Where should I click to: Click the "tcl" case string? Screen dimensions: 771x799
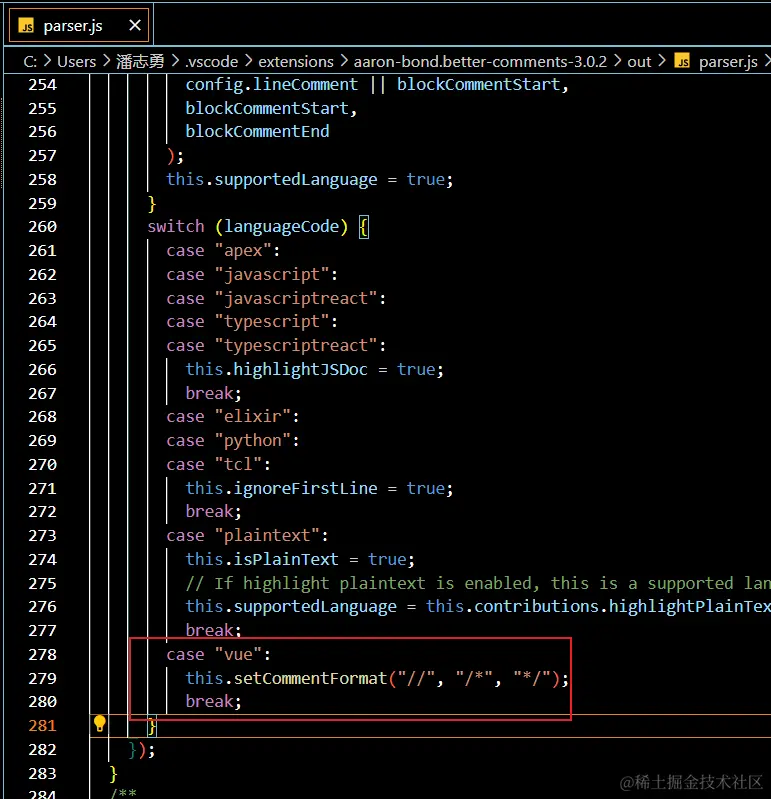tap(238, 464)
